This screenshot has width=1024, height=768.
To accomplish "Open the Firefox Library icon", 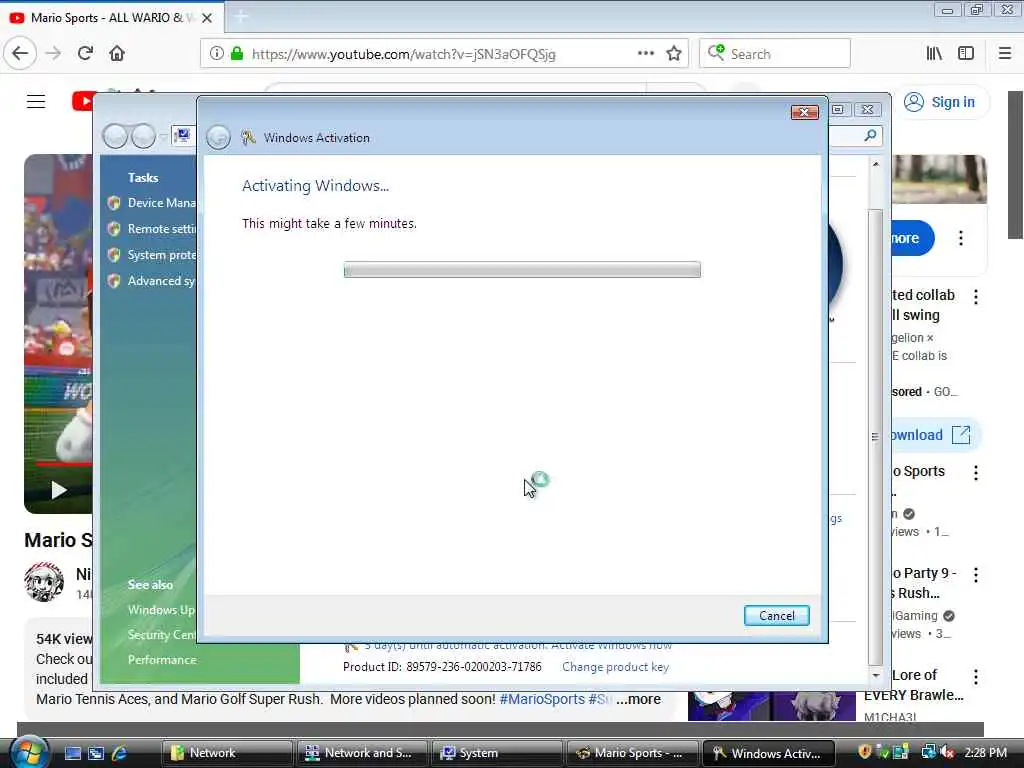I will tap(934, 54).
